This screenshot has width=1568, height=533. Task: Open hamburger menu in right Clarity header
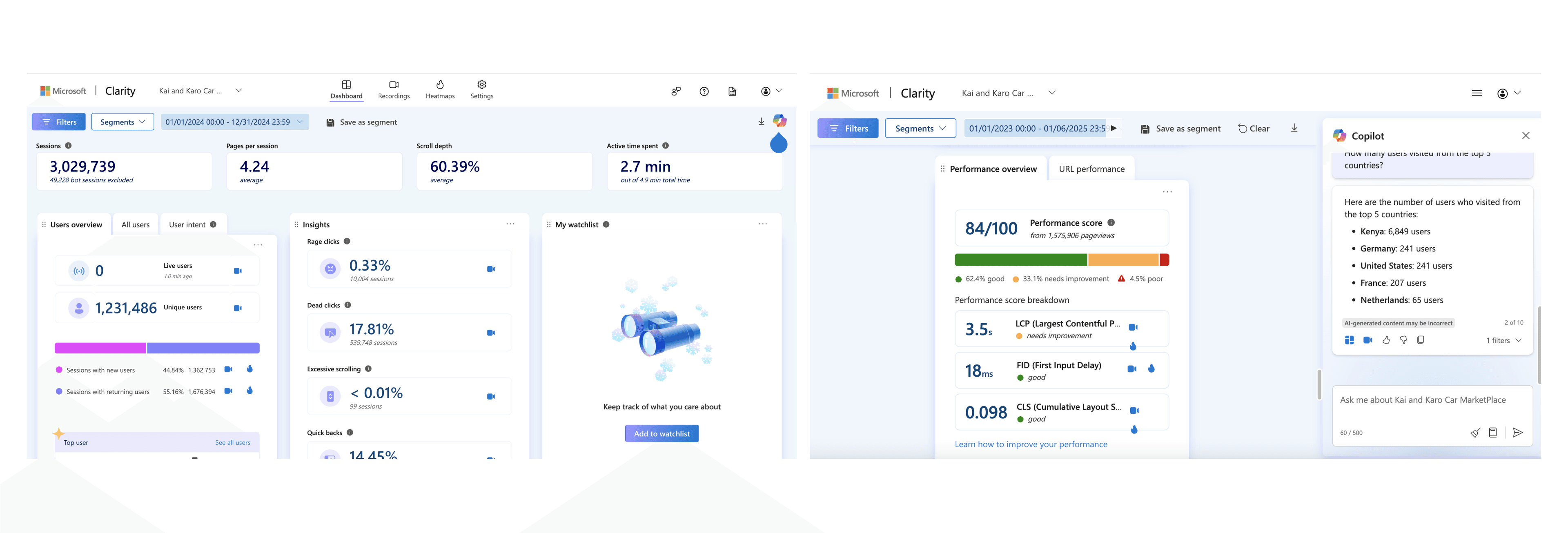[1477, 93]
